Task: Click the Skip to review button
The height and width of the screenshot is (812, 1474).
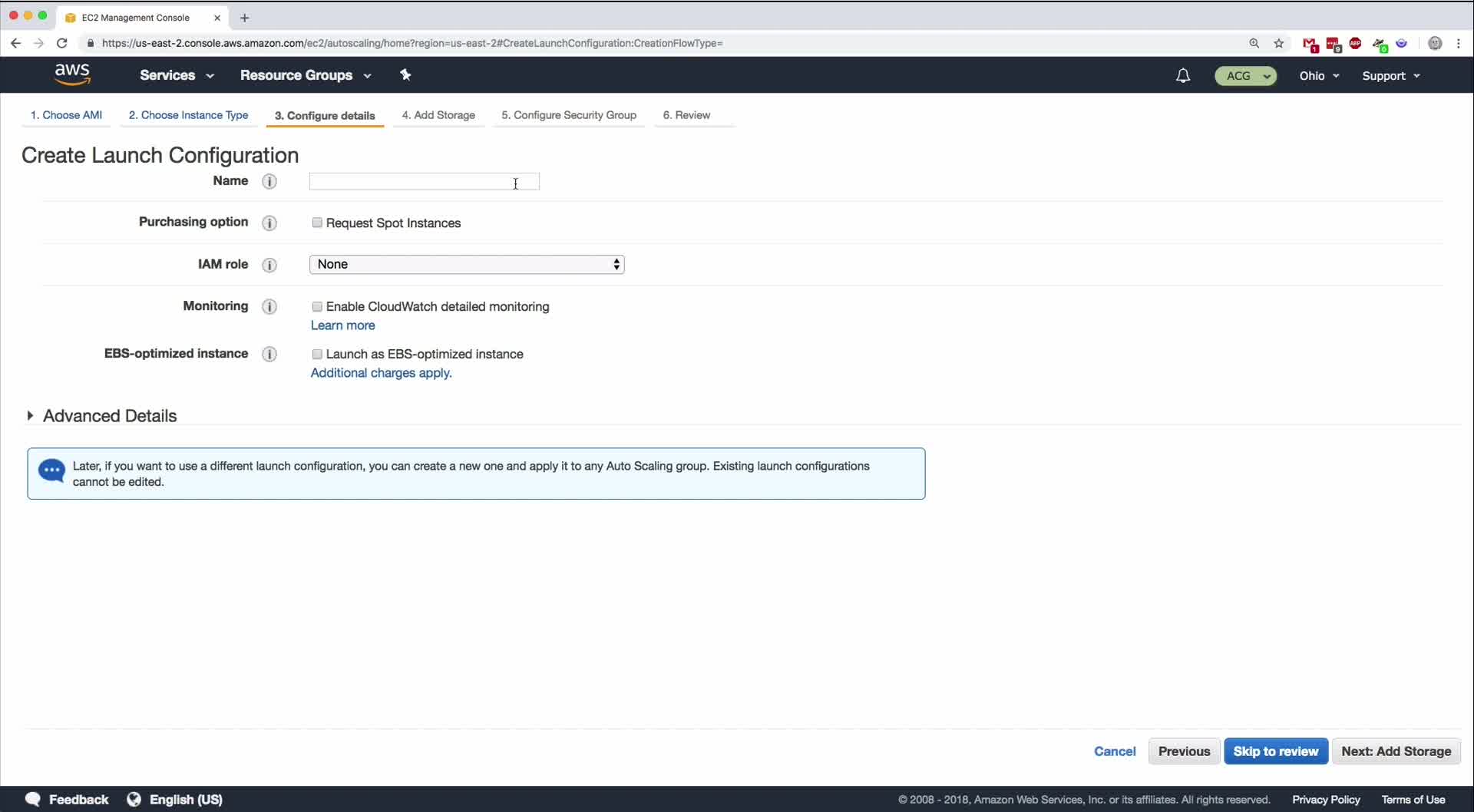Action: click(x=1275, y=751)
